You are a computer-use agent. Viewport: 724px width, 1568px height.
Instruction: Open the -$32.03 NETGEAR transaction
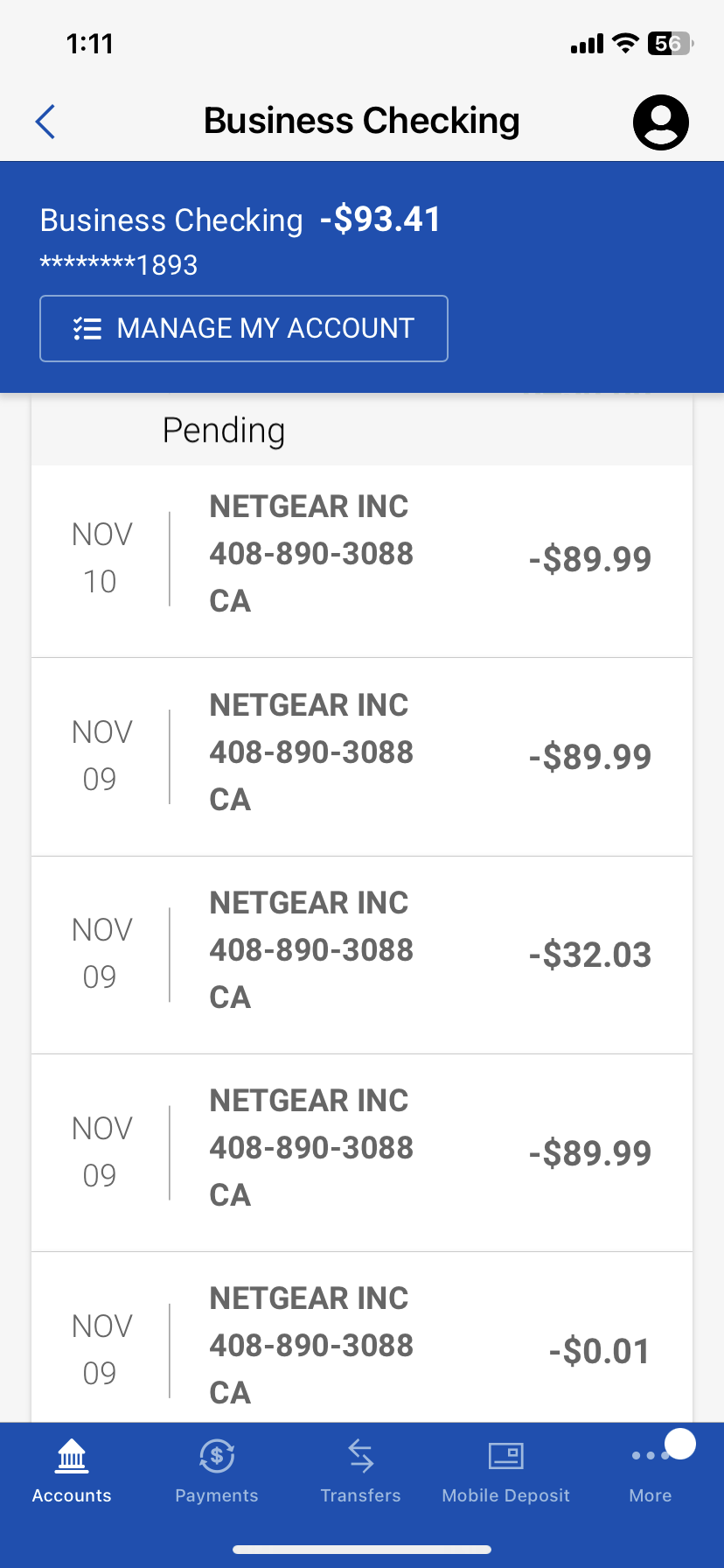point(362,955)
